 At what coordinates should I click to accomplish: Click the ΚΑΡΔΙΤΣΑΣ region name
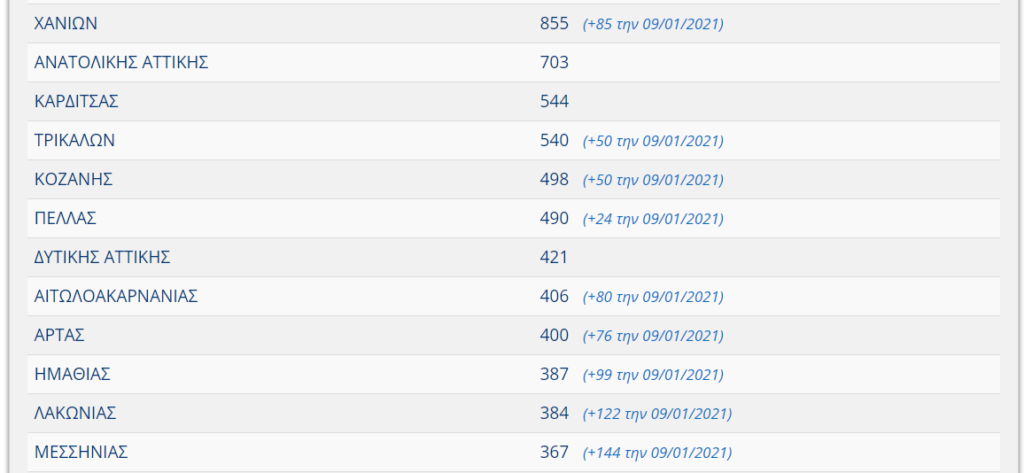pyautogui.click(x=76, y=101)
